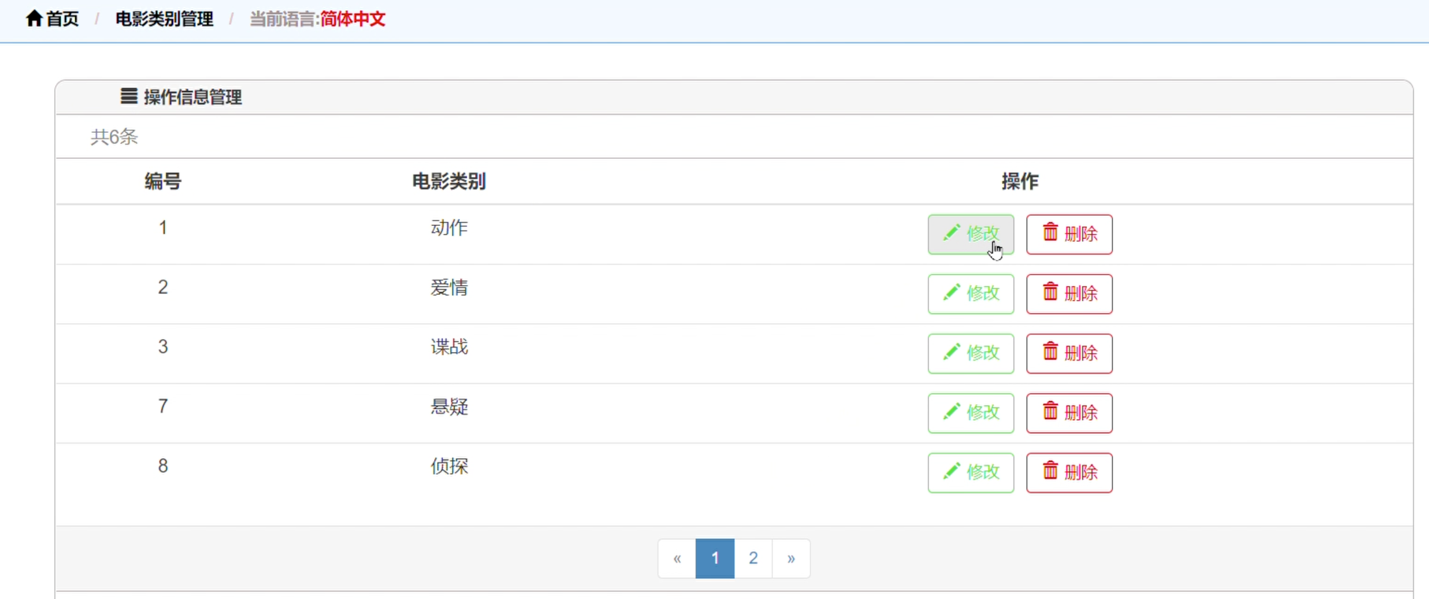Click the 操作 column header

pyautogui.click(x=1020, y=181)
